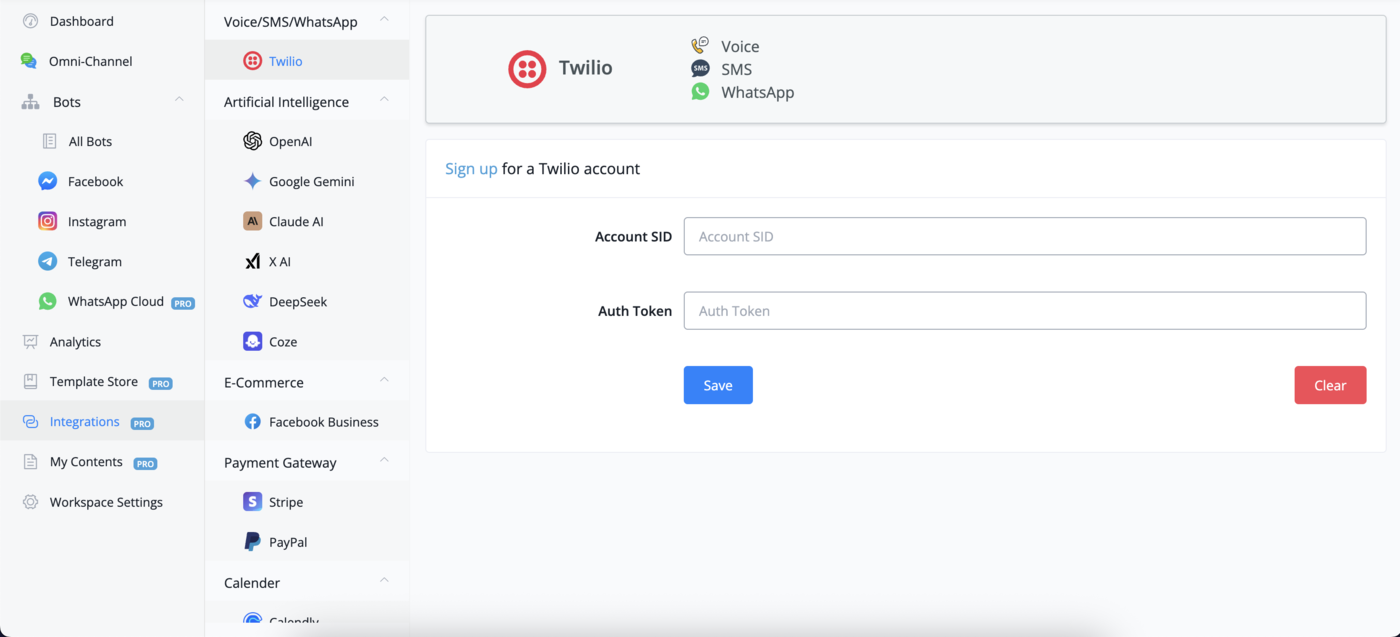Focus the Account SID input field
The width and height of the screenshot is (1400, 637).
(1025, 236)
